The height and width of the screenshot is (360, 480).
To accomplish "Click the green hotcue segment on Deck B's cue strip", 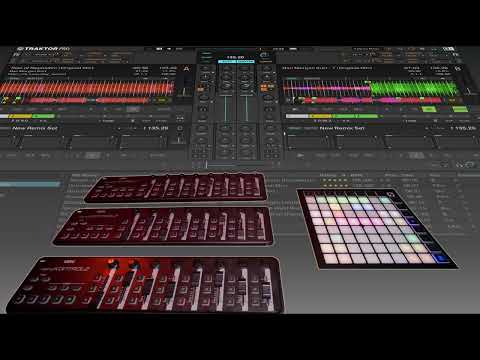I will [355, 116].
